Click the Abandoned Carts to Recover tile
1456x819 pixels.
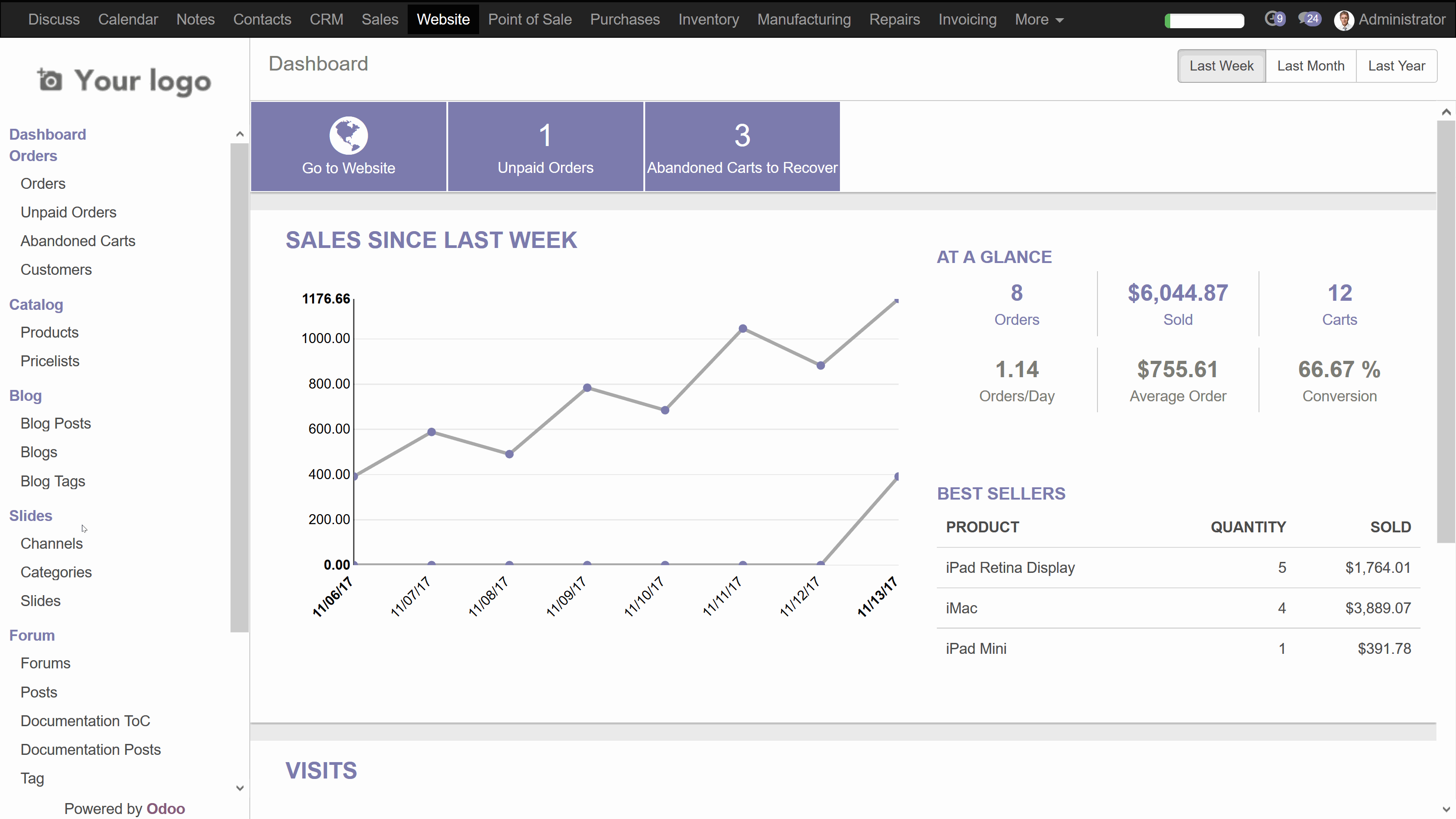tap(742, 146)
